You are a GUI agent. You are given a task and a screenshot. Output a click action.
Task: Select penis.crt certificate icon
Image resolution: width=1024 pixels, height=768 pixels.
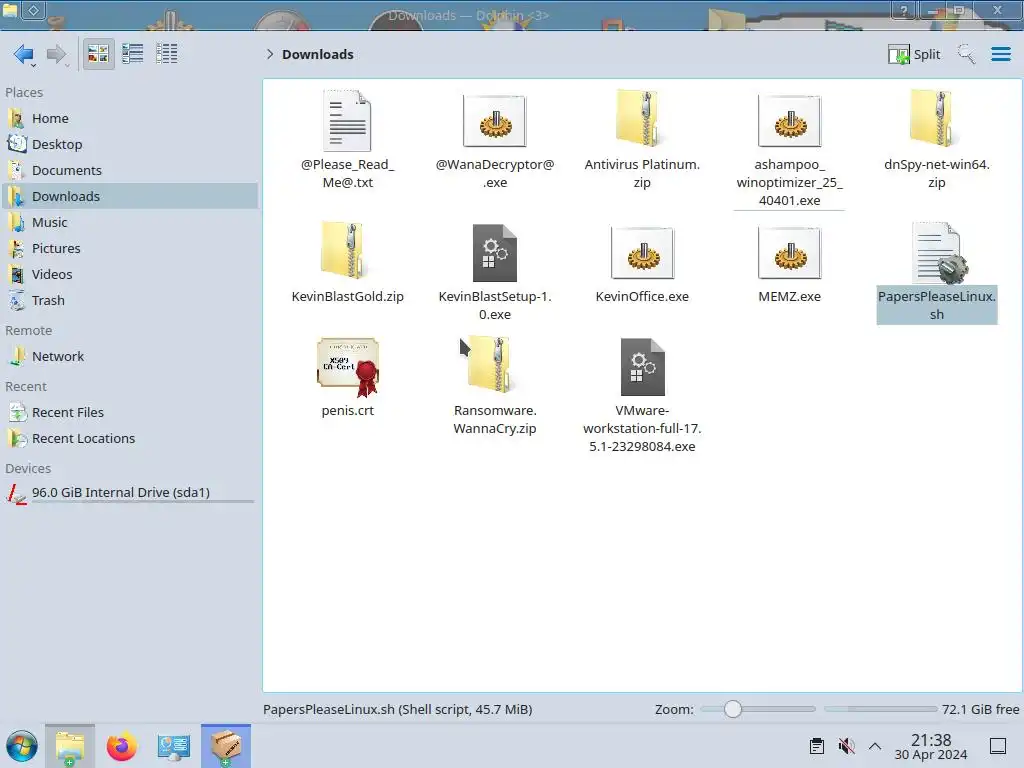tap(347, 367)
